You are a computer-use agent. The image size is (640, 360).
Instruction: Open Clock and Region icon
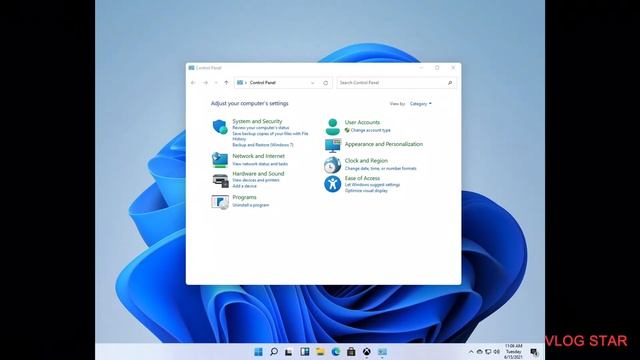pos(332,165)
